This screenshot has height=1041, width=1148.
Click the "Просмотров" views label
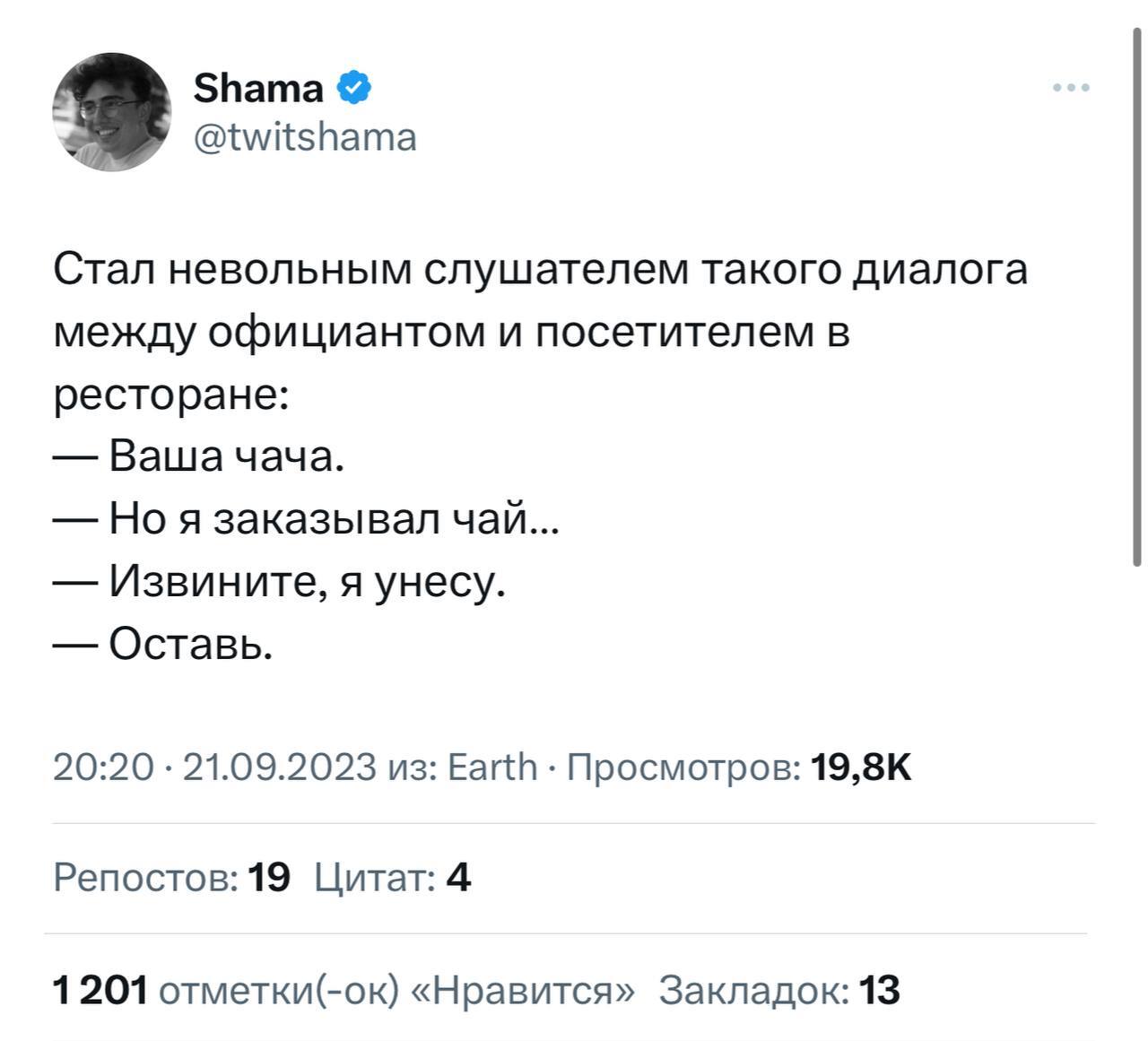pyautogui.click(x=685, y=767)
